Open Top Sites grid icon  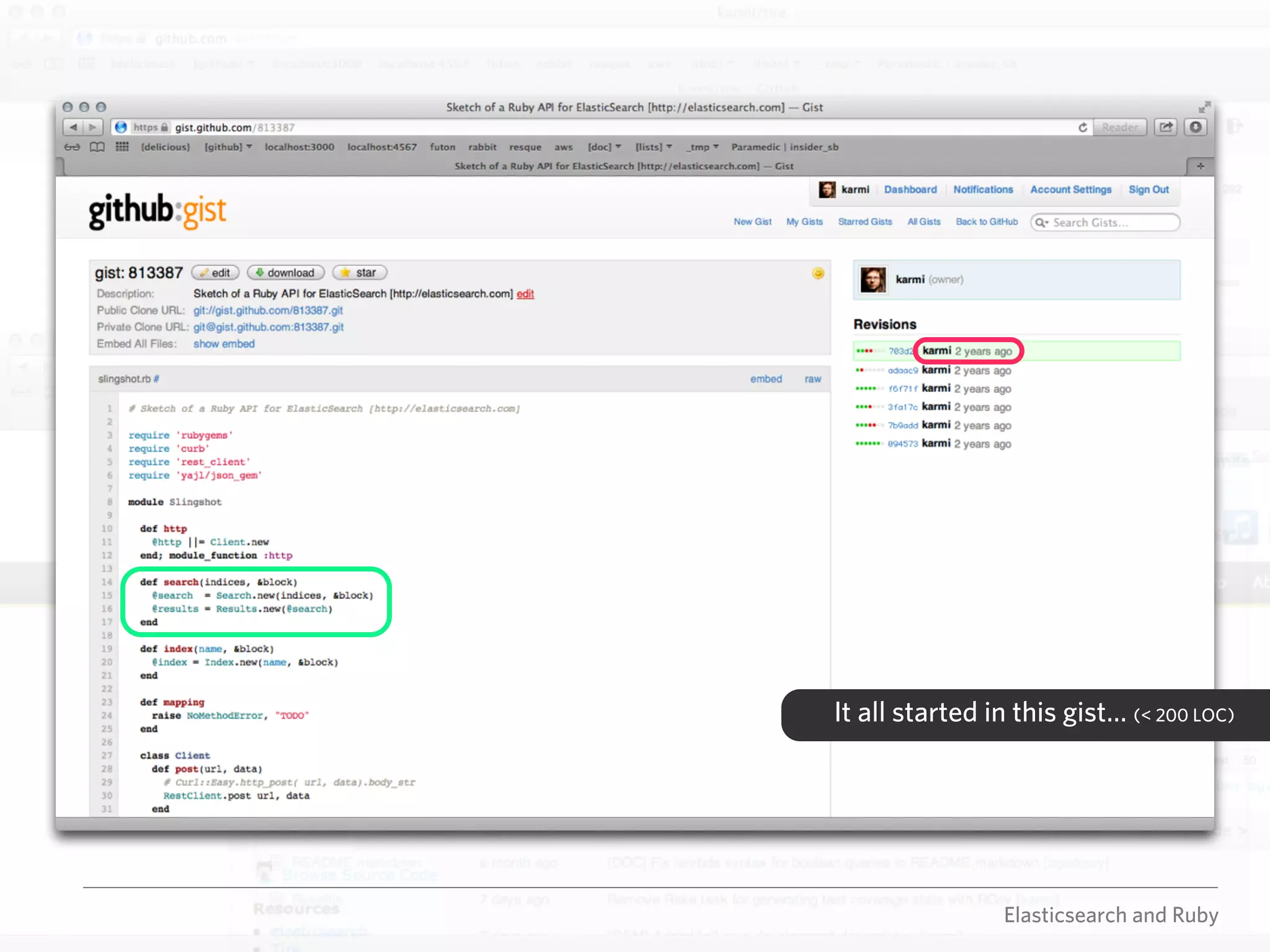click(x=122, y=147)
